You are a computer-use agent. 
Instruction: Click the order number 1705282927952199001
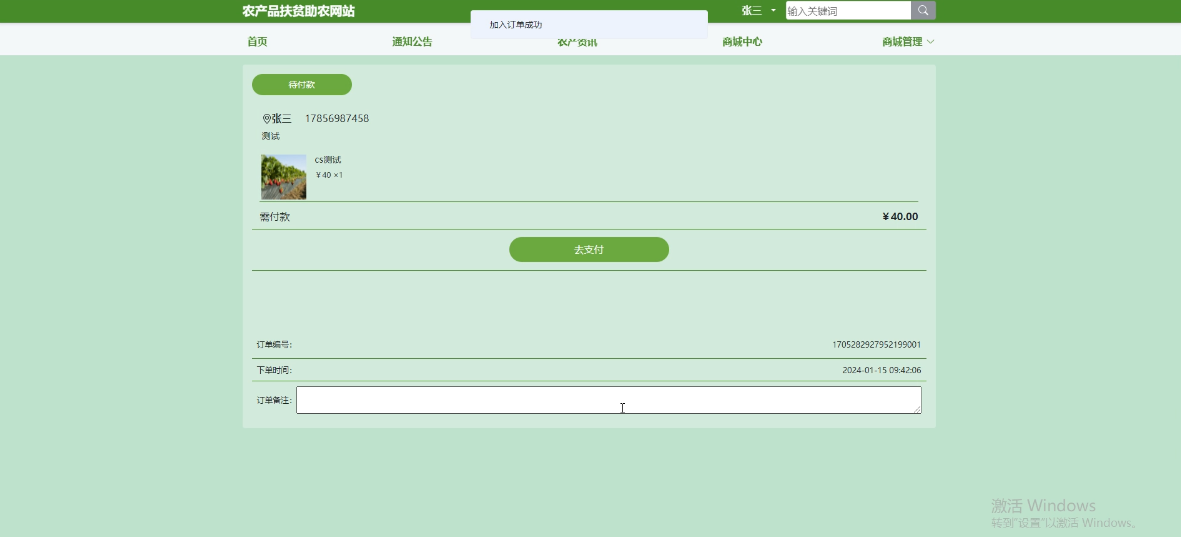point(876,345)
